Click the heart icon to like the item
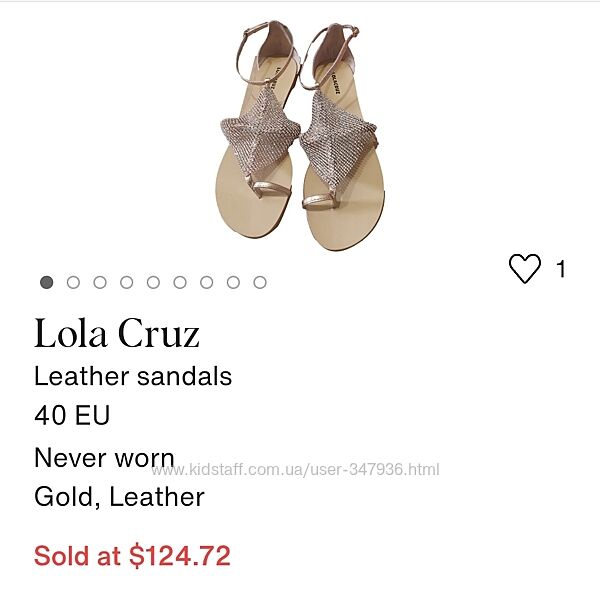The width and height of the screenshot is (600, 592). (524, 269)
